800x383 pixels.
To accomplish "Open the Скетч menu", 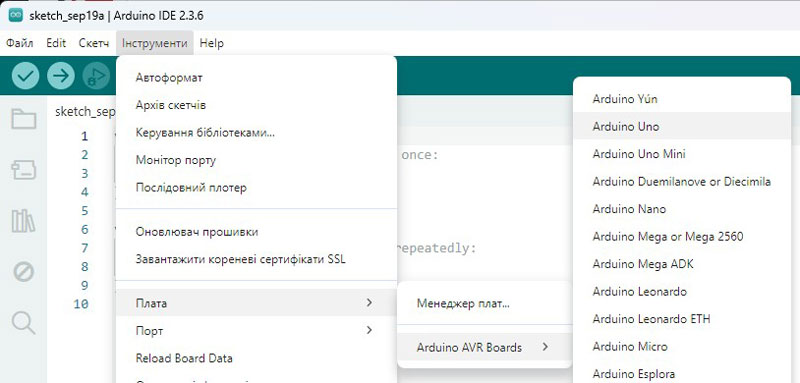I will 94,43.
